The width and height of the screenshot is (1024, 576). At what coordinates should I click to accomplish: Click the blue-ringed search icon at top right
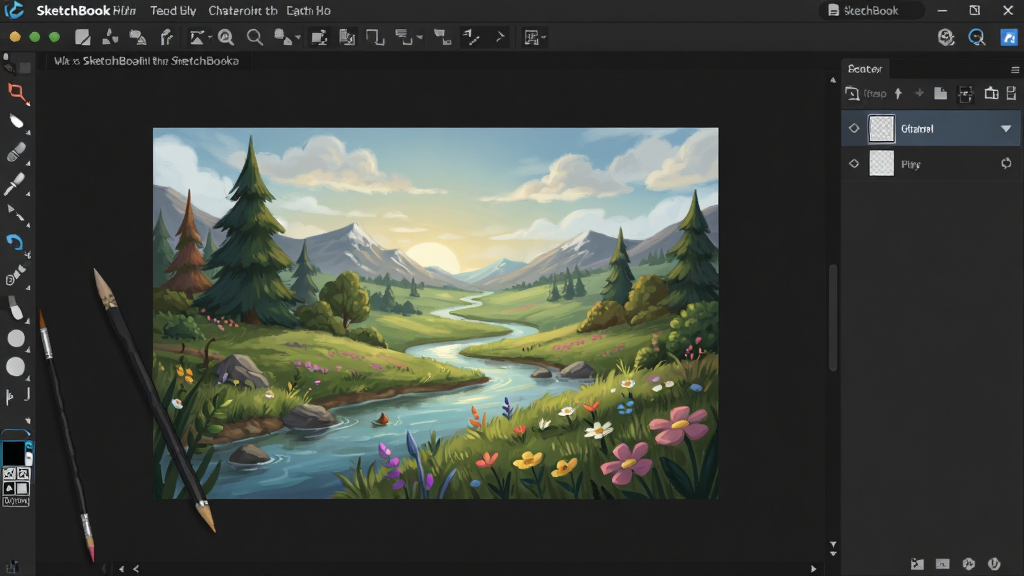tap(977, 37)
